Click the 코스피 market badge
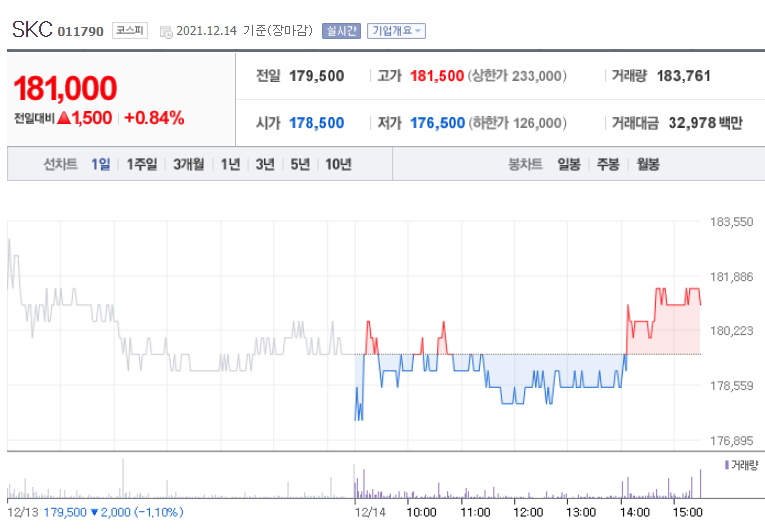The image size is (765, 531). pos(130,30)
